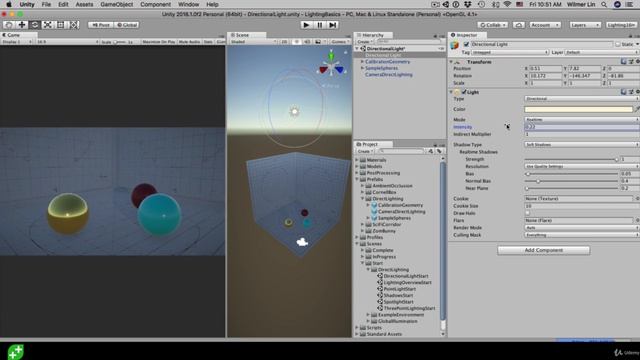Viewport: 640px width, 360px height.
Task: Open the Layers dropdown
Action: pyautogui.click(x=584, y=25)
